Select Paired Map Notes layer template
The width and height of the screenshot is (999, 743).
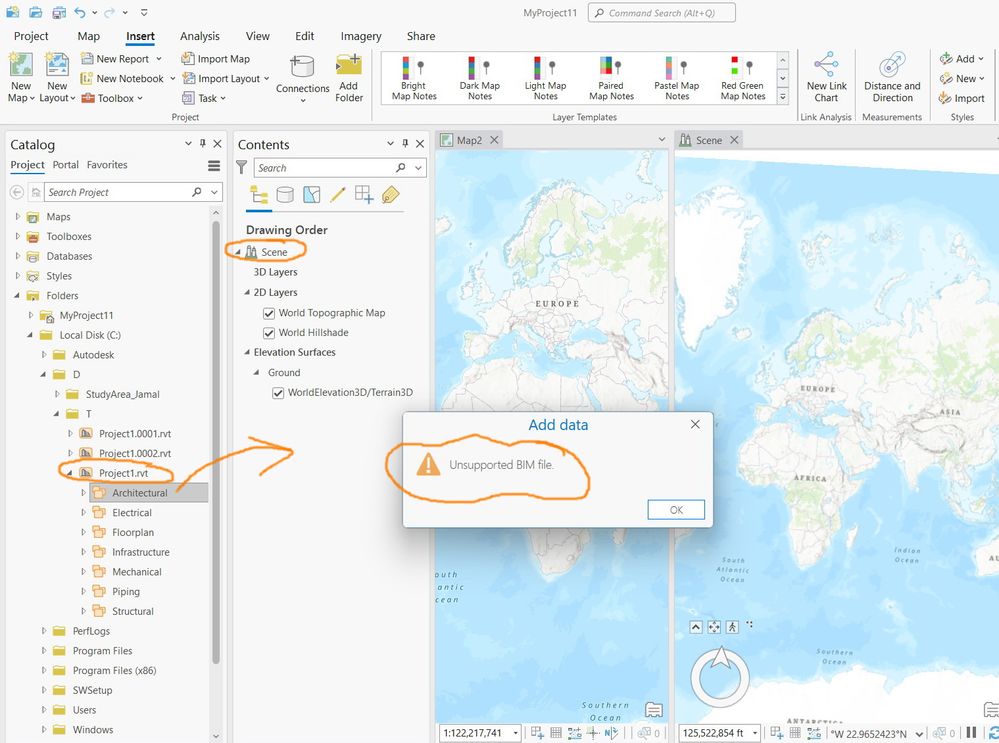pyautogui.click(x=611, y=79)
